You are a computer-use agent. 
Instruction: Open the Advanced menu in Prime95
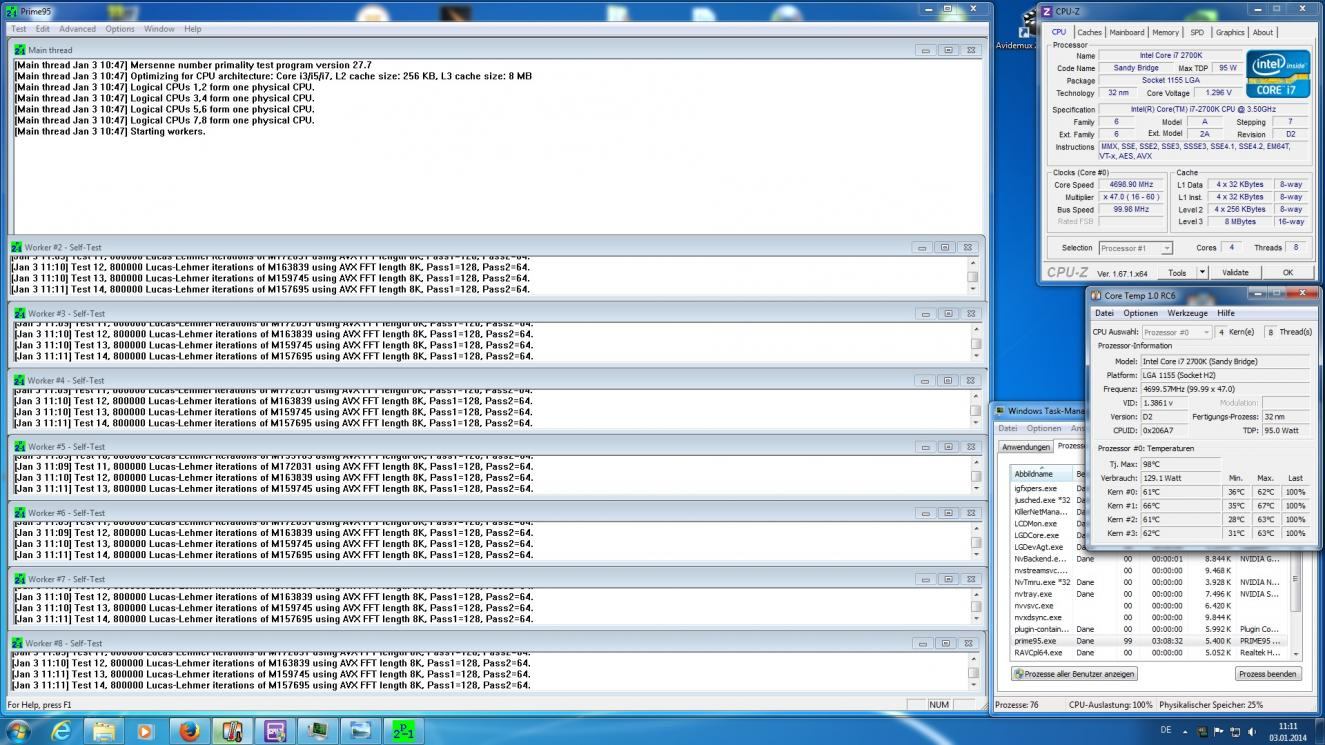pyautogui.click(x=77, y=29)
